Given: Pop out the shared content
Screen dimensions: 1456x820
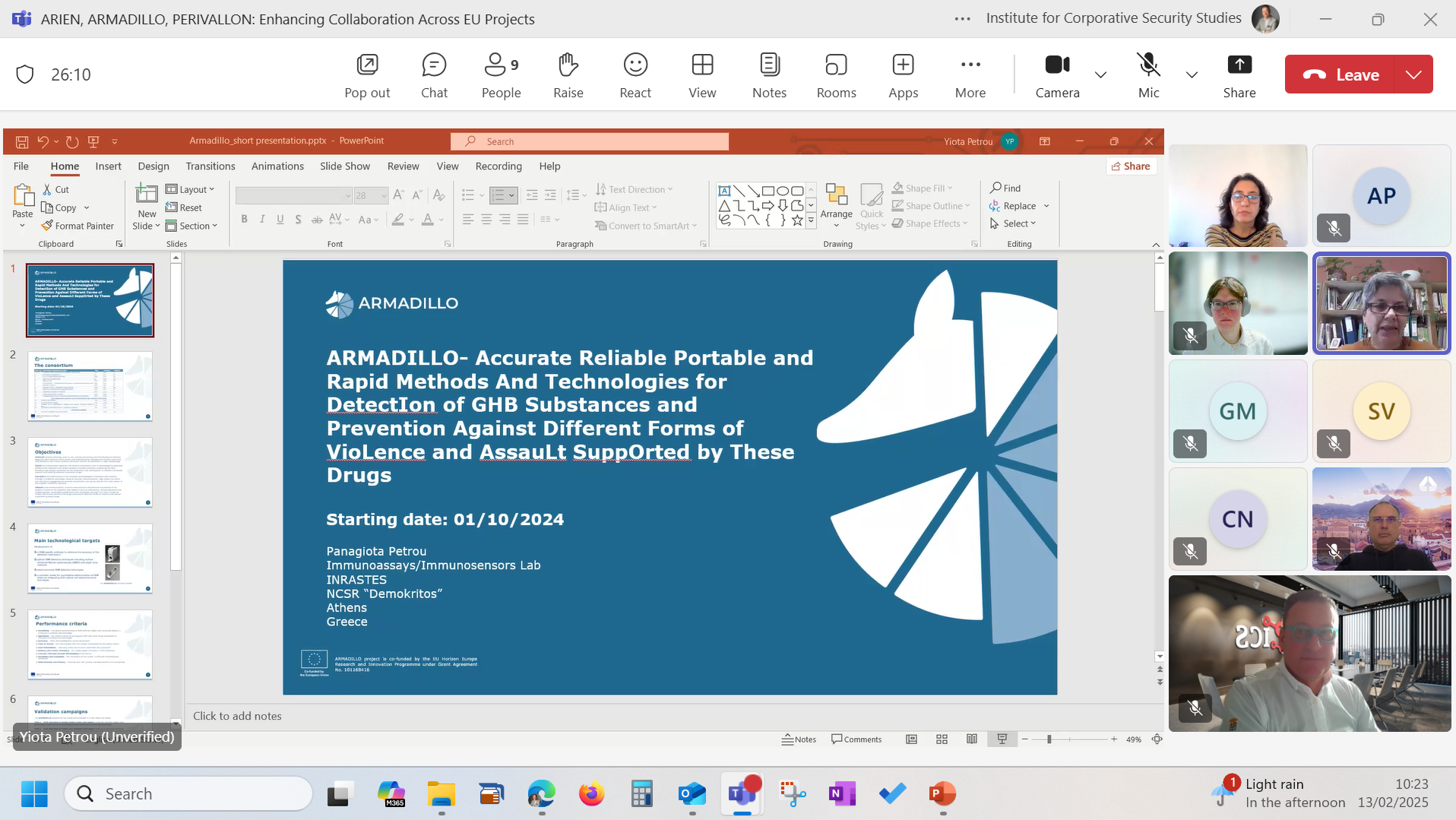Looking at the screenshot, I should click(367, 74).
